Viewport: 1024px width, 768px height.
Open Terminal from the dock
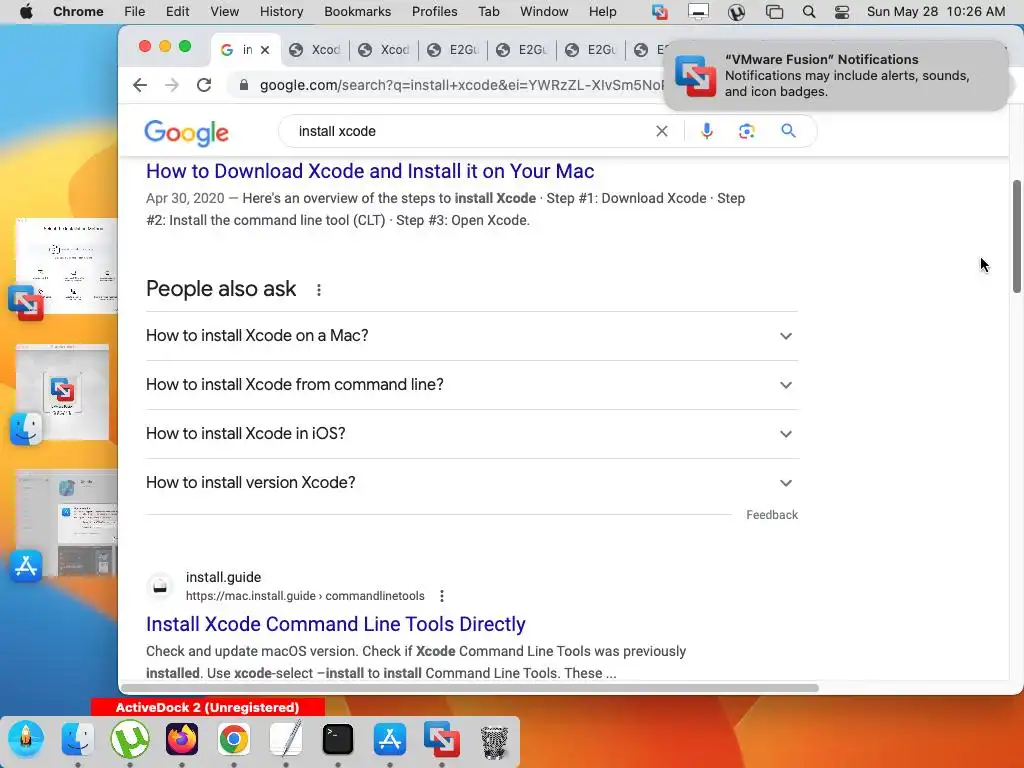[x=338, y=739]
